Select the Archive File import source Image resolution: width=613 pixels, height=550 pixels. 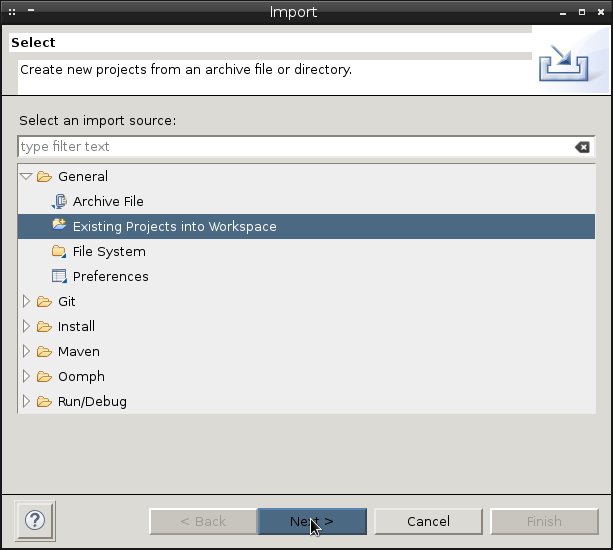click(x=108, y=201)
